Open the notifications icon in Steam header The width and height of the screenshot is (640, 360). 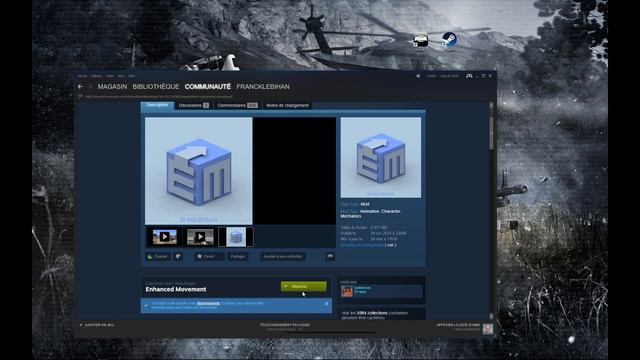[418, 76]
